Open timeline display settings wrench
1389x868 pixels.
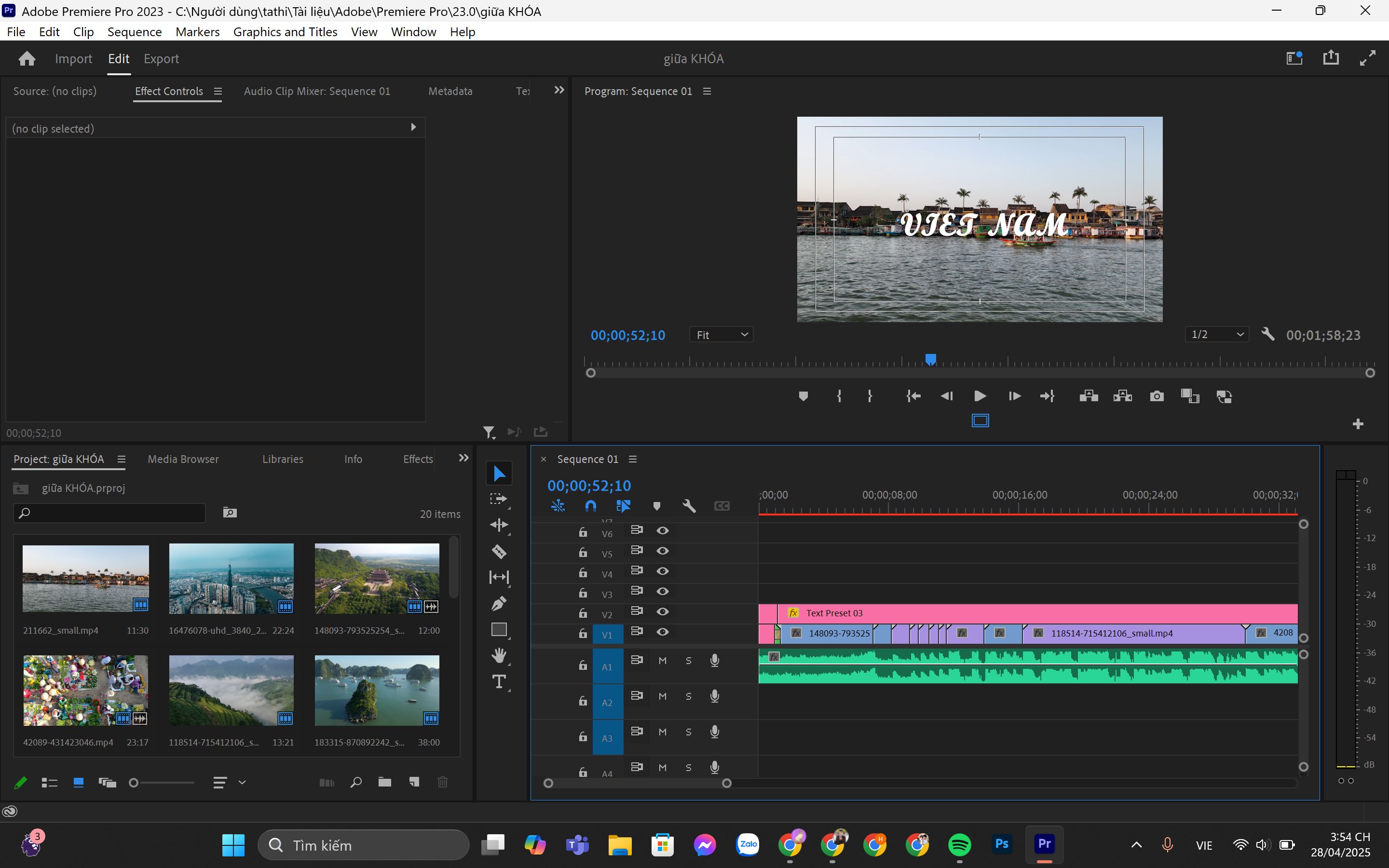(x=689, y=506)
